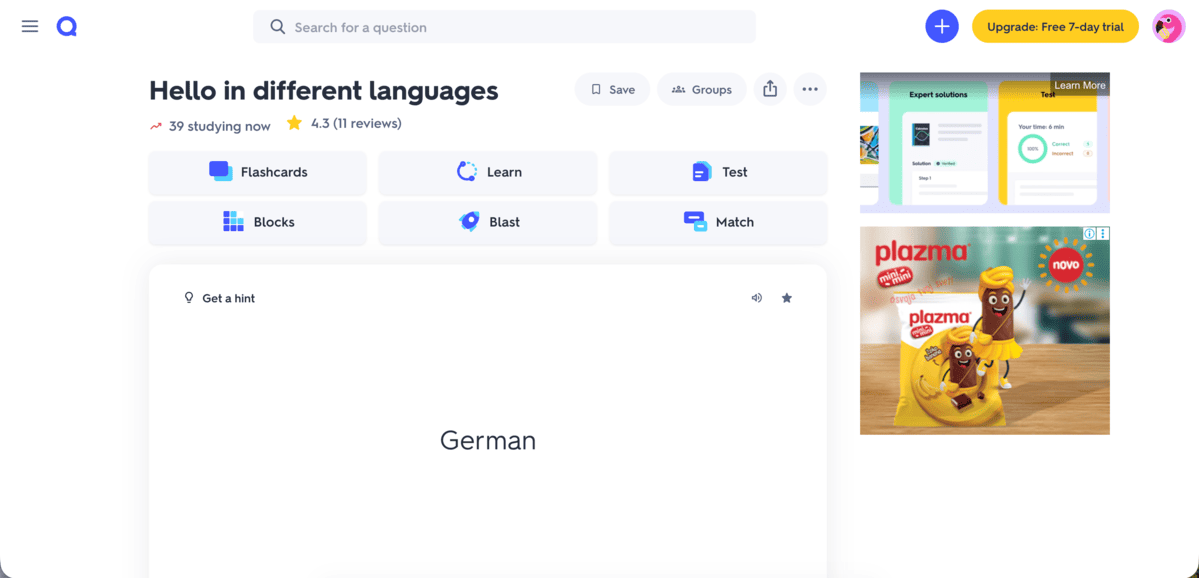Expand the sidebar with the hamburger menu
This screenshot has height=578, width=1199.
[29, 26]
